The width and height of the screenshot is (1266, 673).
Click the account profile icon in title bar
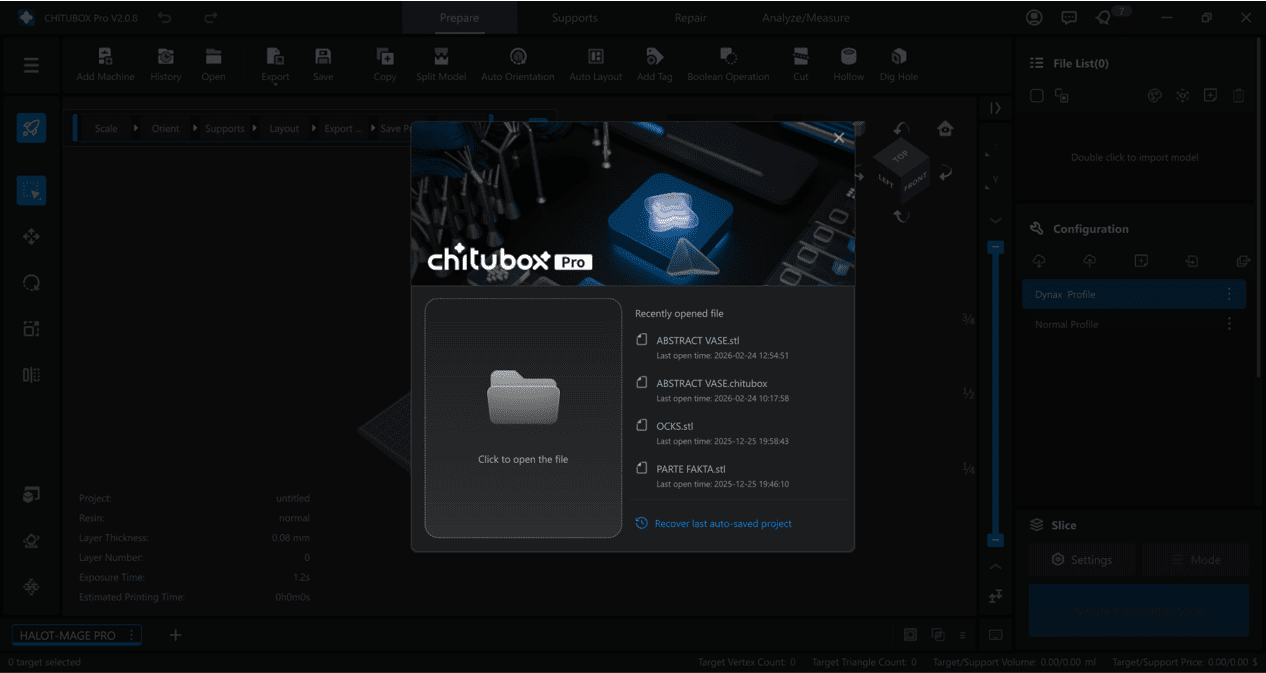pyautogui.click(x=1034, y=18)
